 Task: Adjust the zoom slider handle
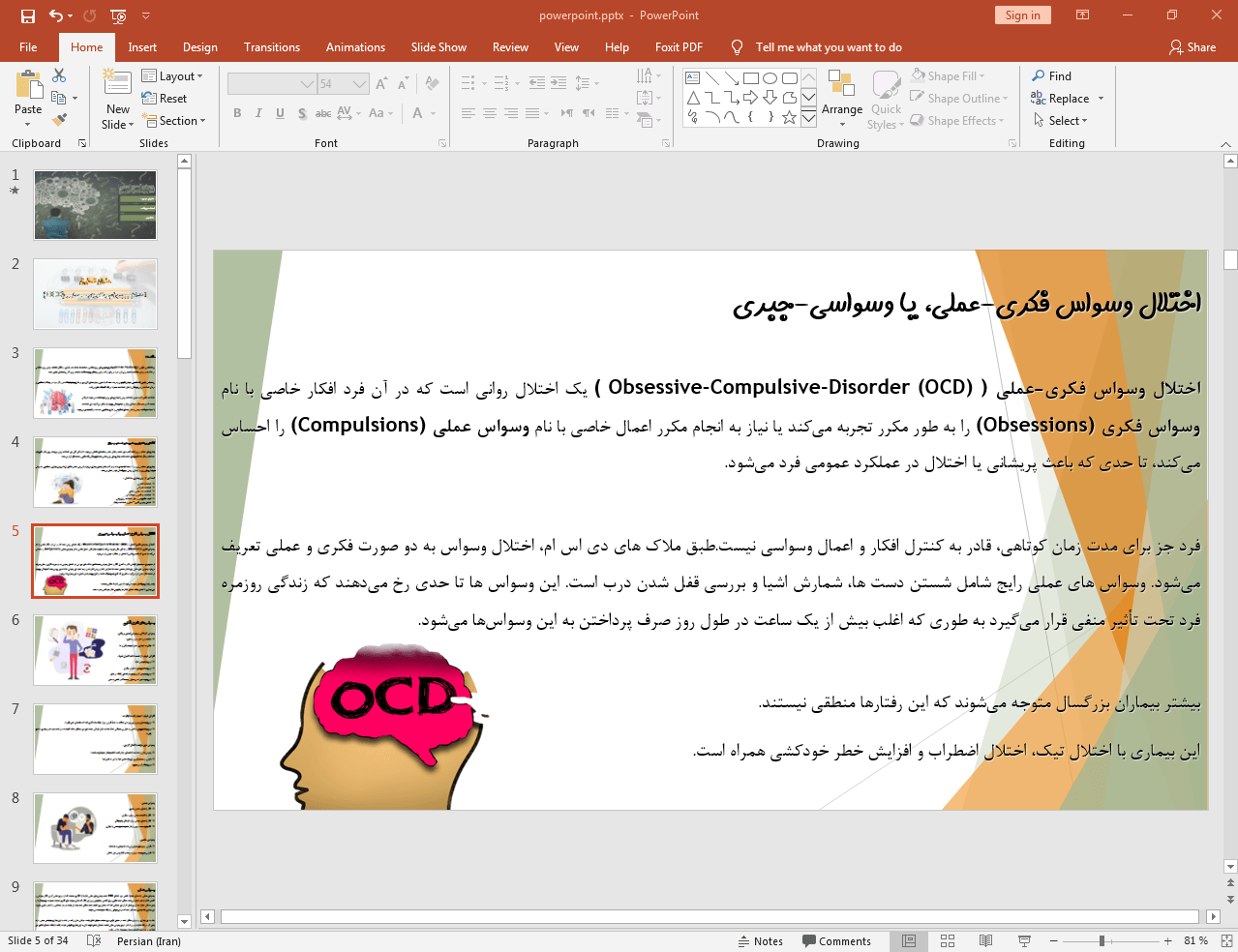pyautogui.click(x=1102, y=941)
